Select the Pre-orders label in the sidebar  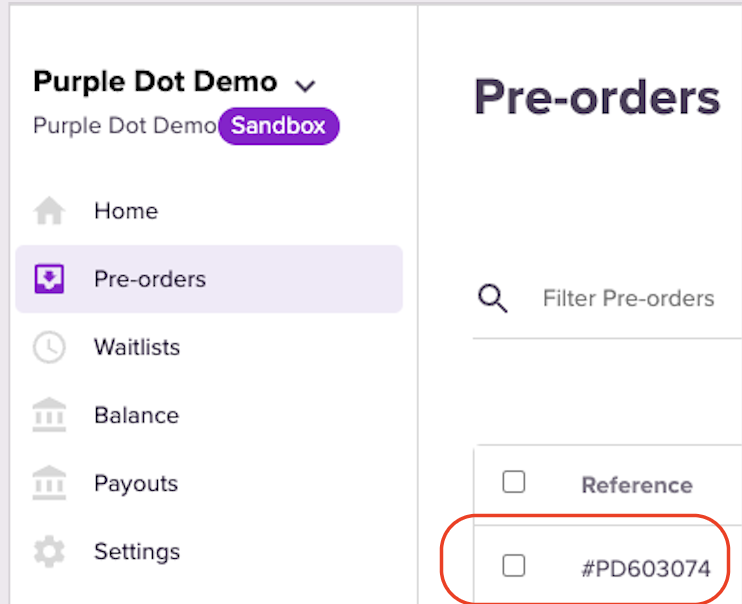[150, 279]
